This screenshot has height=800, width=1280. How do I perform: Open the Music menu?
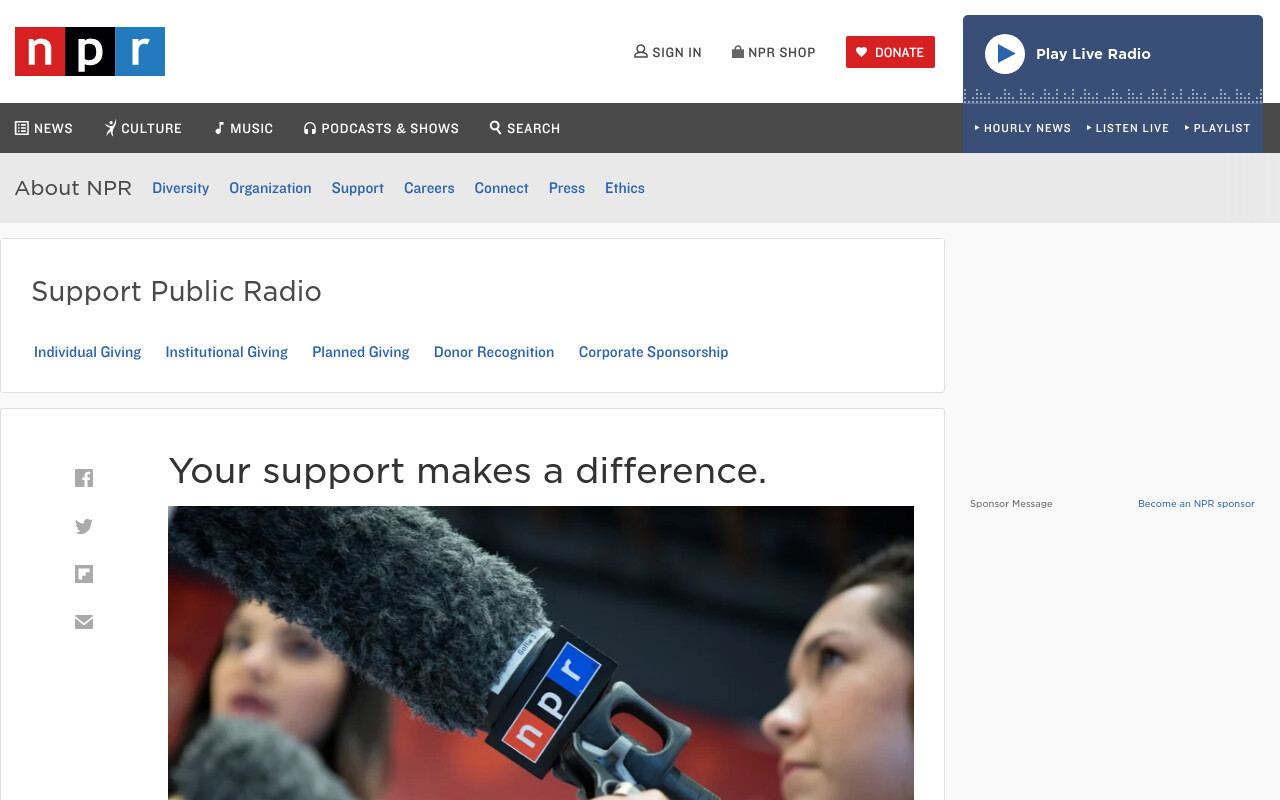pyautogui.click(x=243, y=128)
